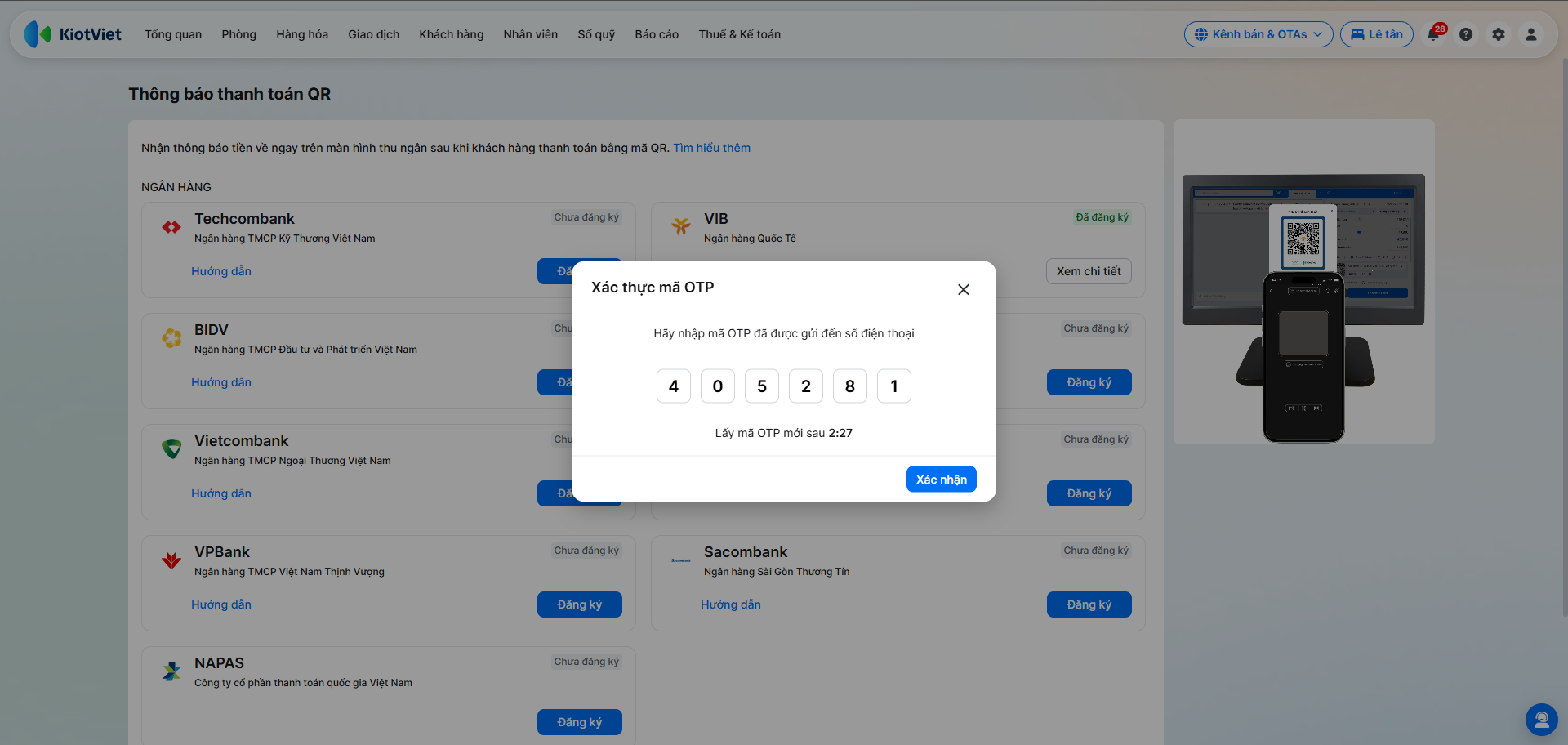Click the help question mark icon

pos(1466,34)
